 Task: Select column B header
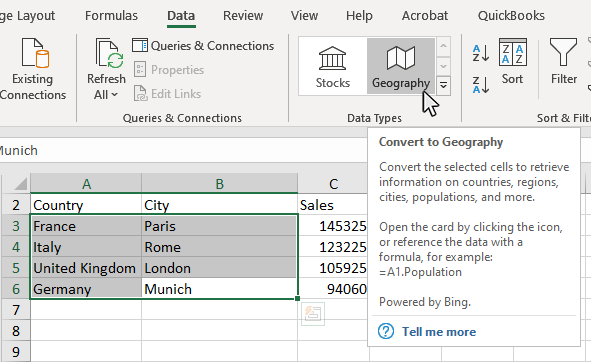[219, 184]
